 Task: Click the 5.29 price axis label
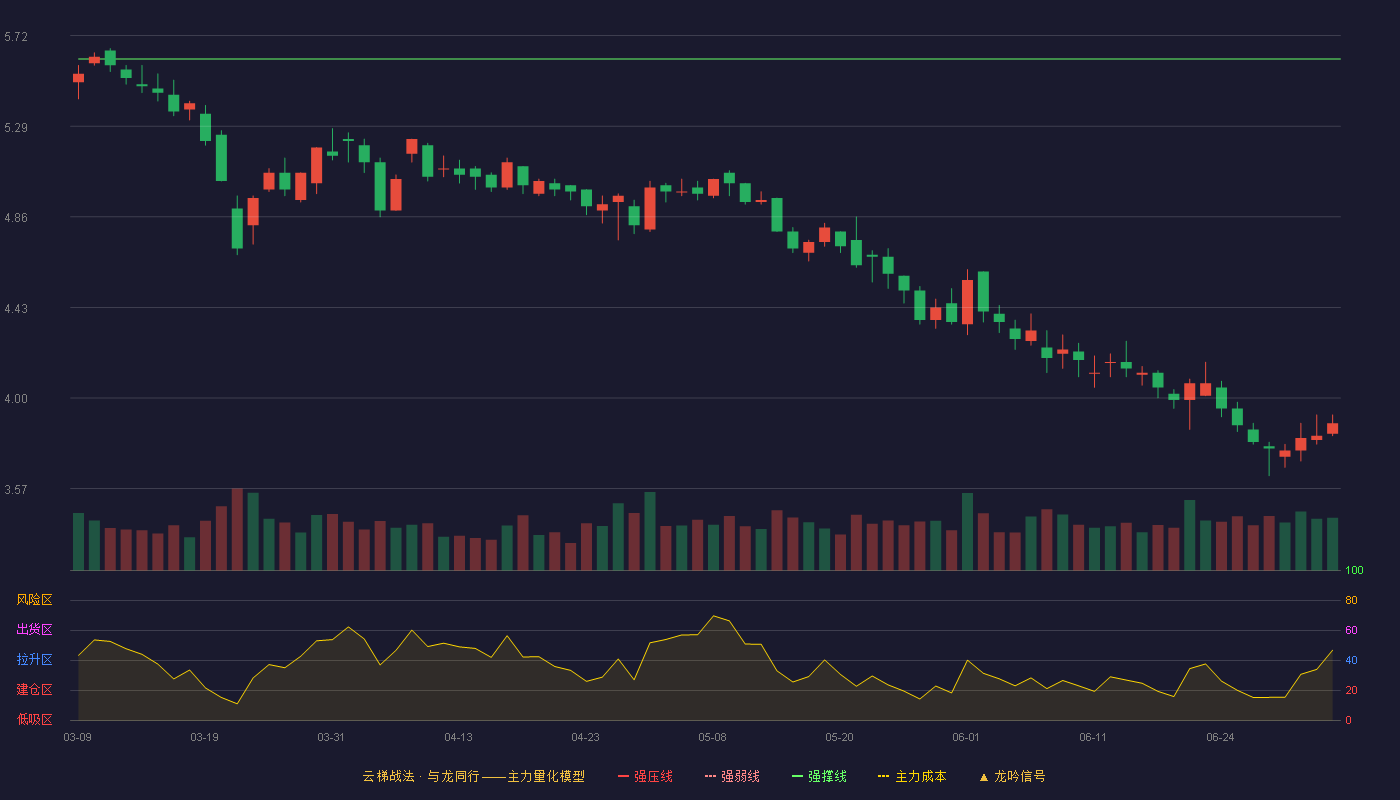[x=16, y=128]
